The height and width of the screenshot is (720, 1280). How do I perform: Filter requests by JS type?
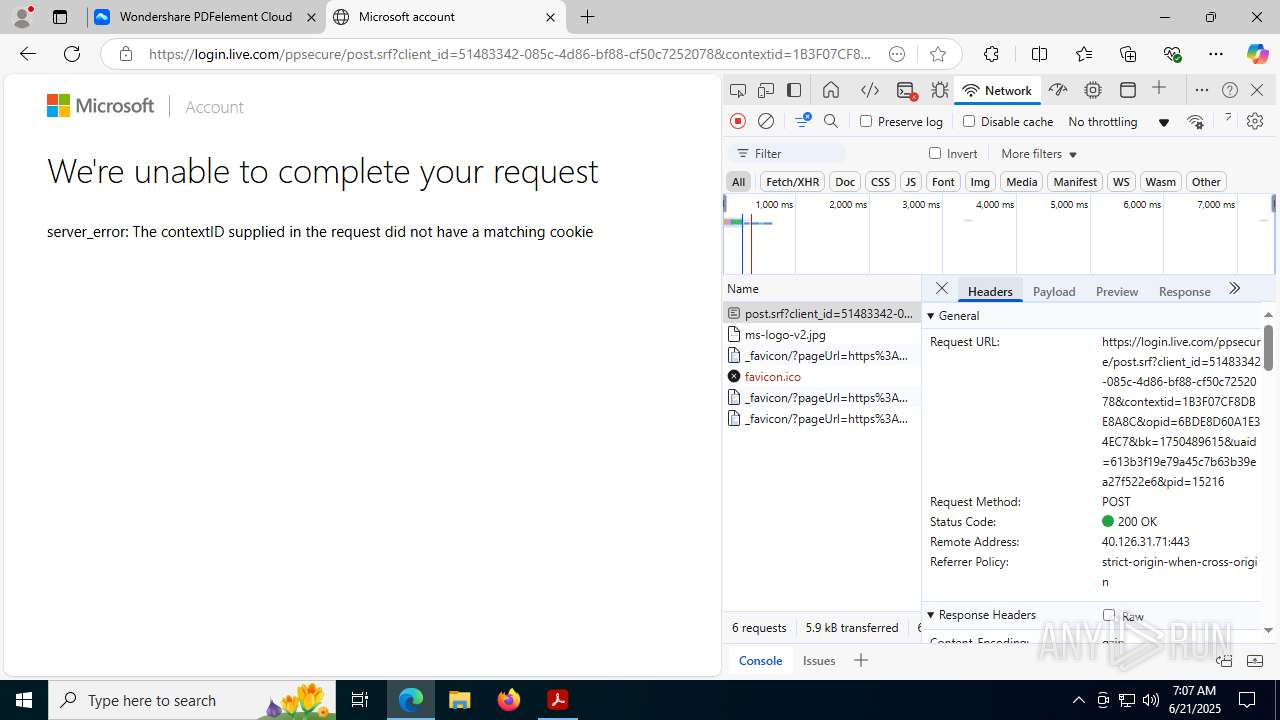coord(910,181)
